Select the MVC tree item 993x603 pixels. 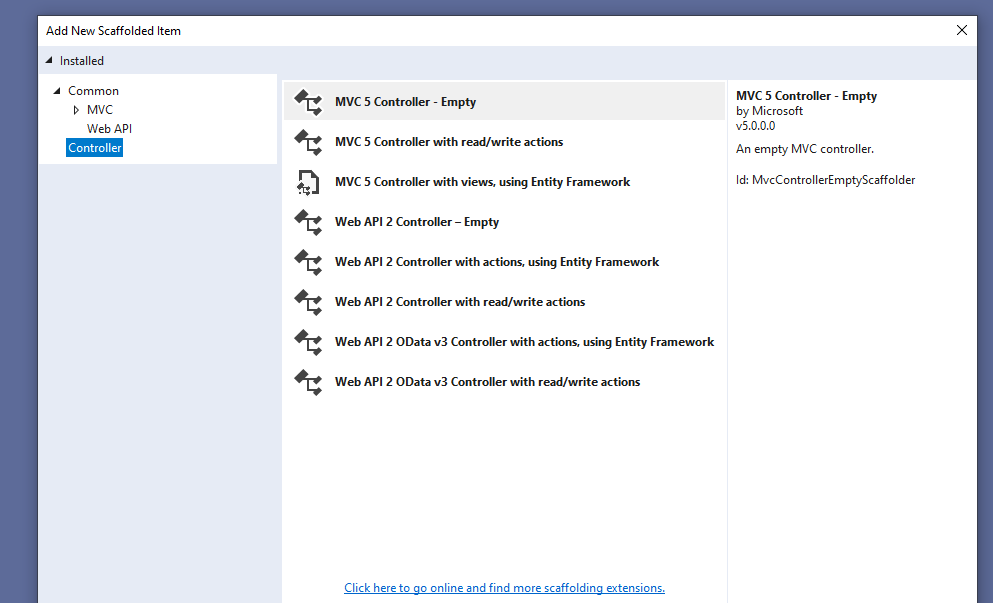click(99, 110)
